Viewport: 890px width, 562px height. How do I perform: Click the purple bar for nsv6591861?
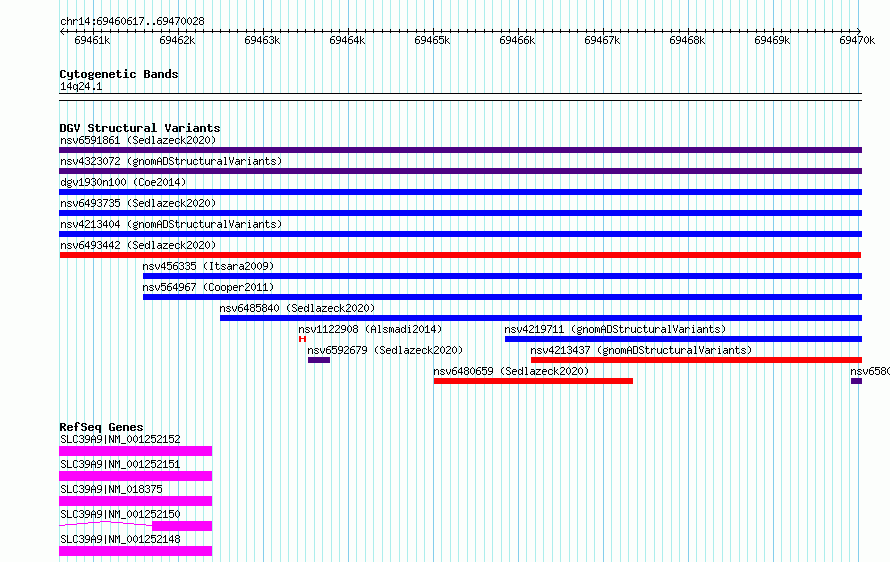click(x=460, y=150)
